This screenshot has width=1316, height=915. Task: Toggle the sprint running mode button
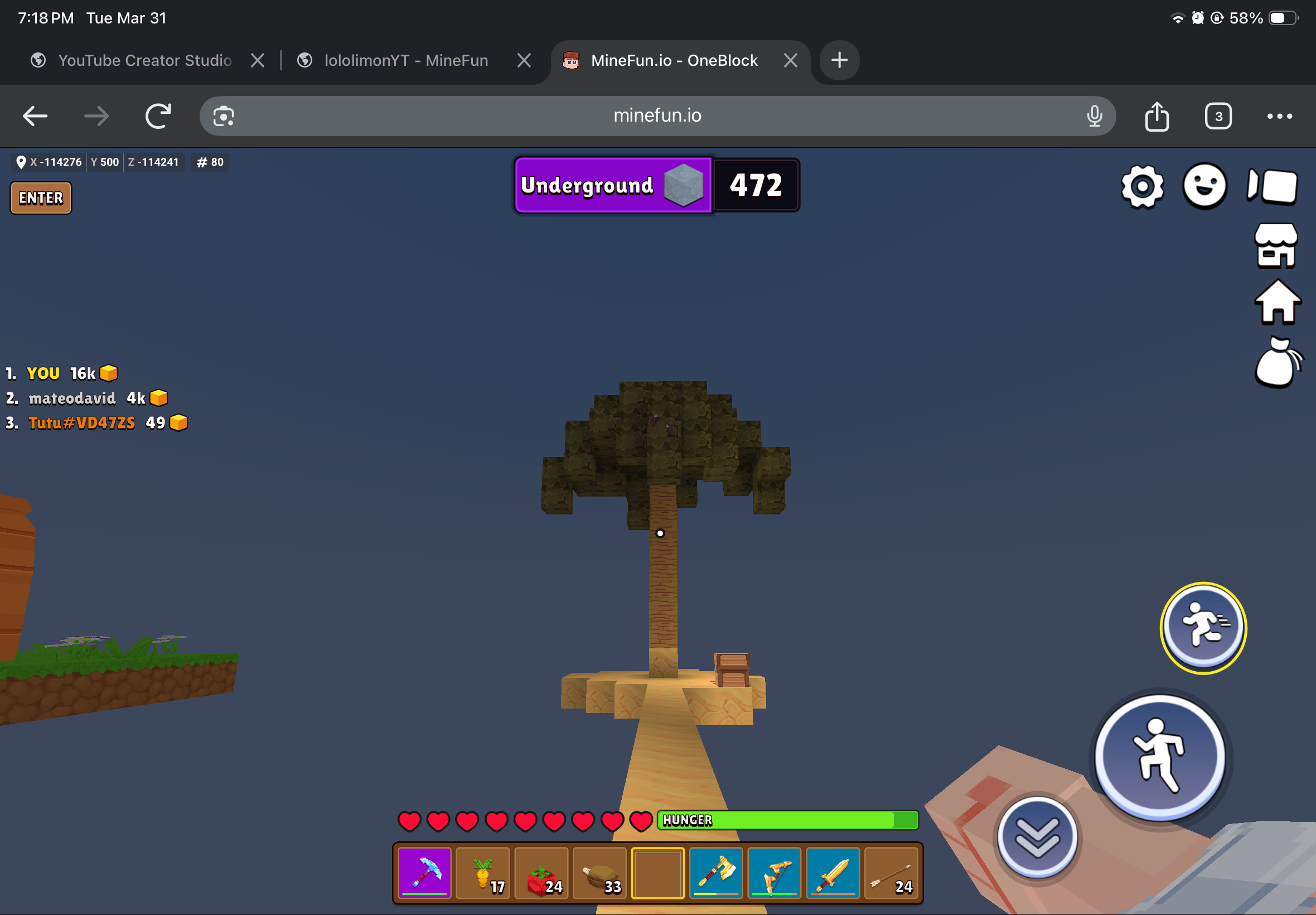tap(1203, 628)
